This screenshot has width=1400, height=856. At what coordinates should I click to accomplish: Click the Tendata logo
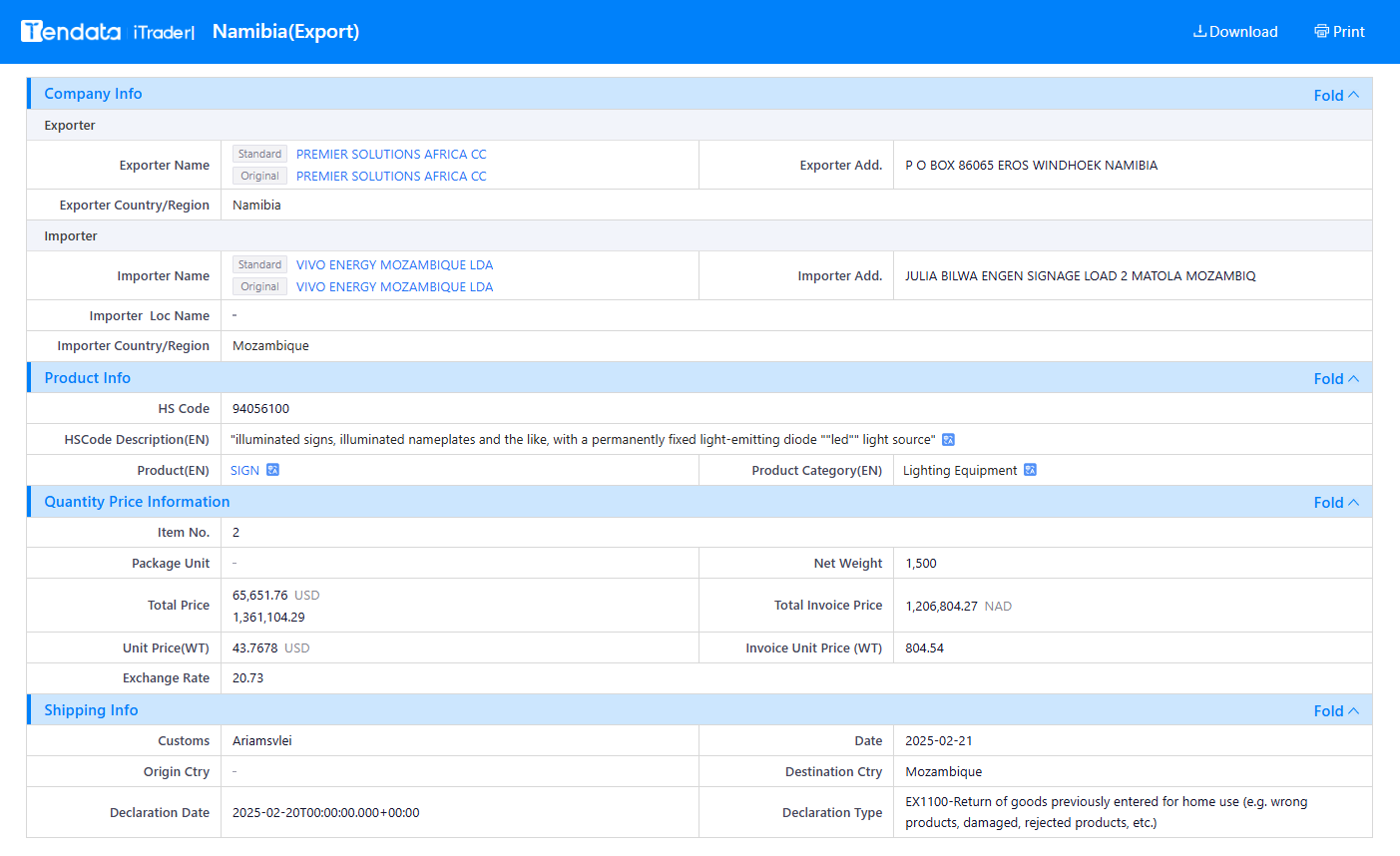71,31
